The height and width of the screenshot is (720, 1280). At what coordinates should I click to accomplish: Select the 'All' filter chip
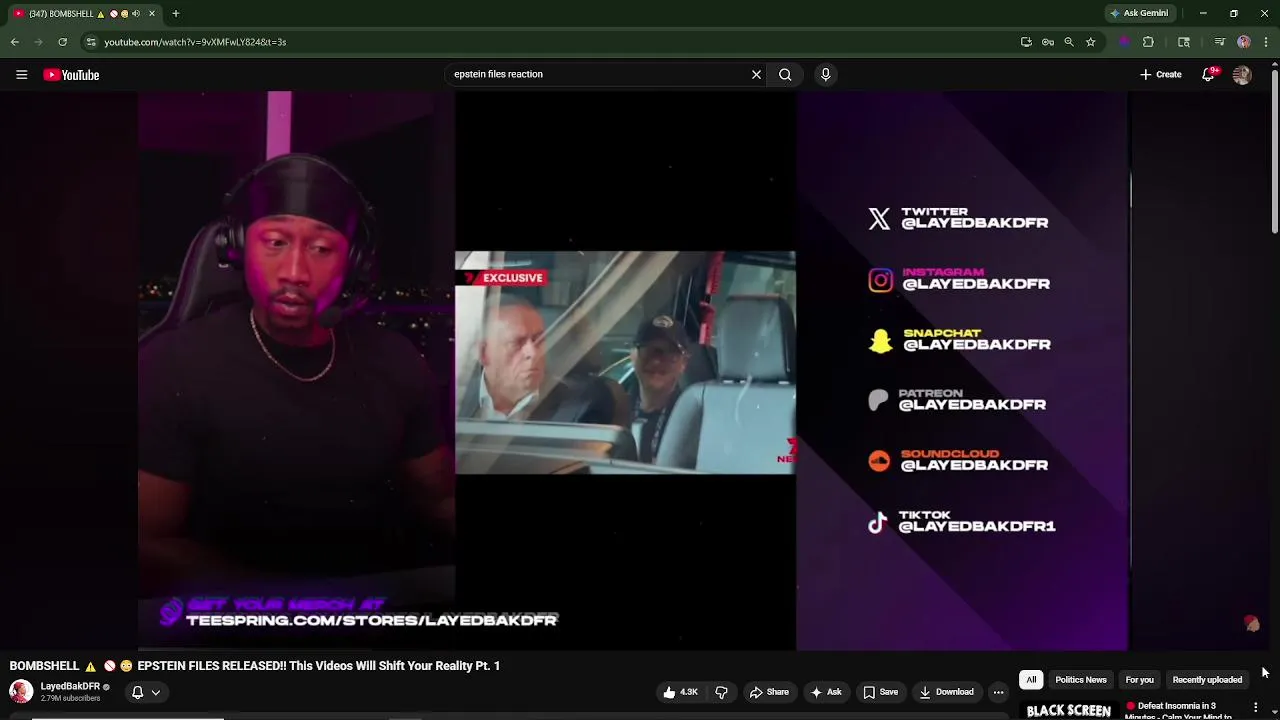[x=1031, y=680]
